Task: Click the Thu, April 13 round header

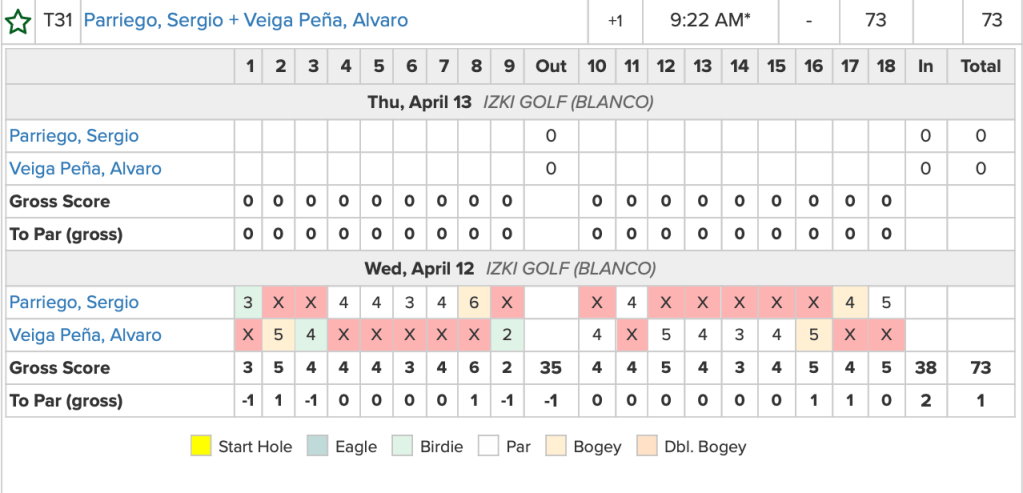Action: 510,102
